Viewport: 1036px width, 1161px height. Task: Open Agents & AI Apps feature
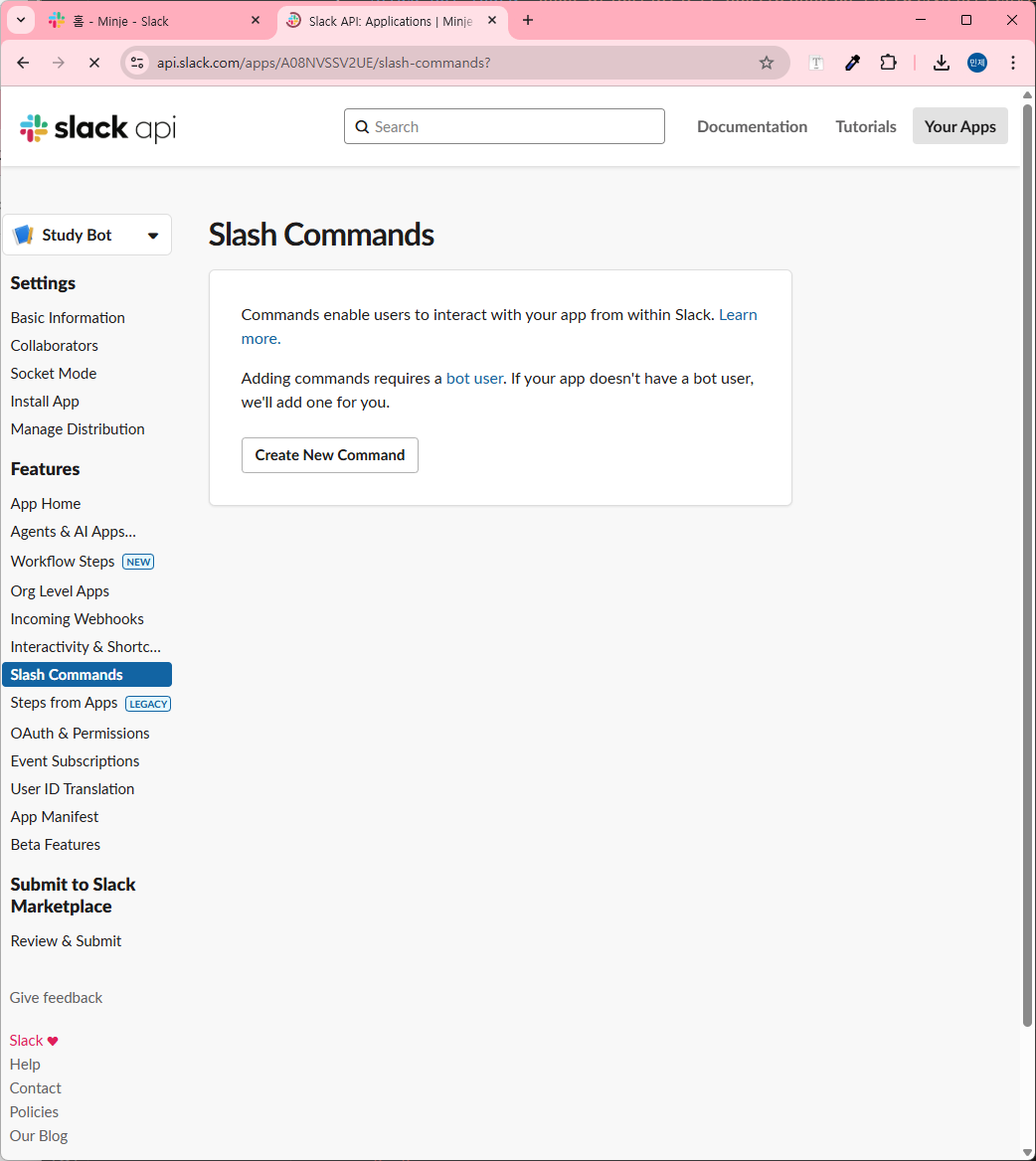pos(73,532)
